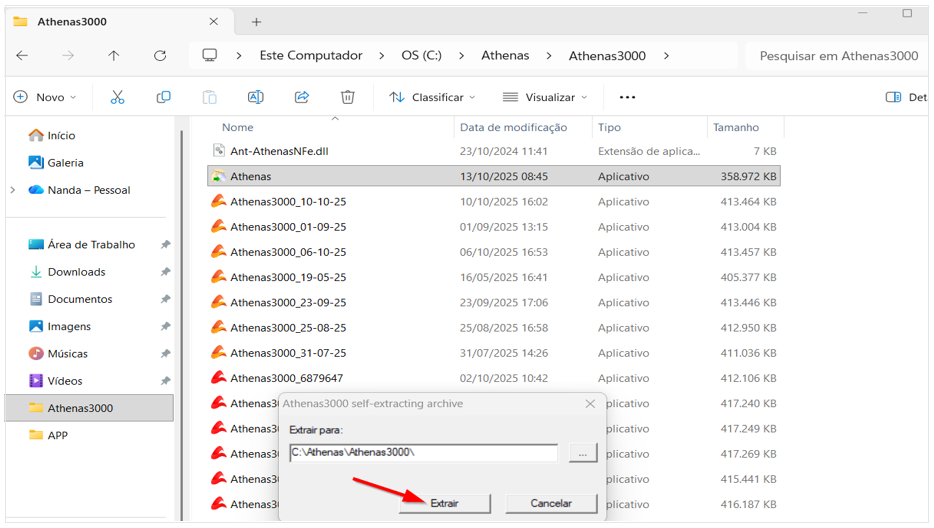The width and height of the screenshot is (934, 528).
Task: Open a new tab with plus button
Action: point(256,21)
